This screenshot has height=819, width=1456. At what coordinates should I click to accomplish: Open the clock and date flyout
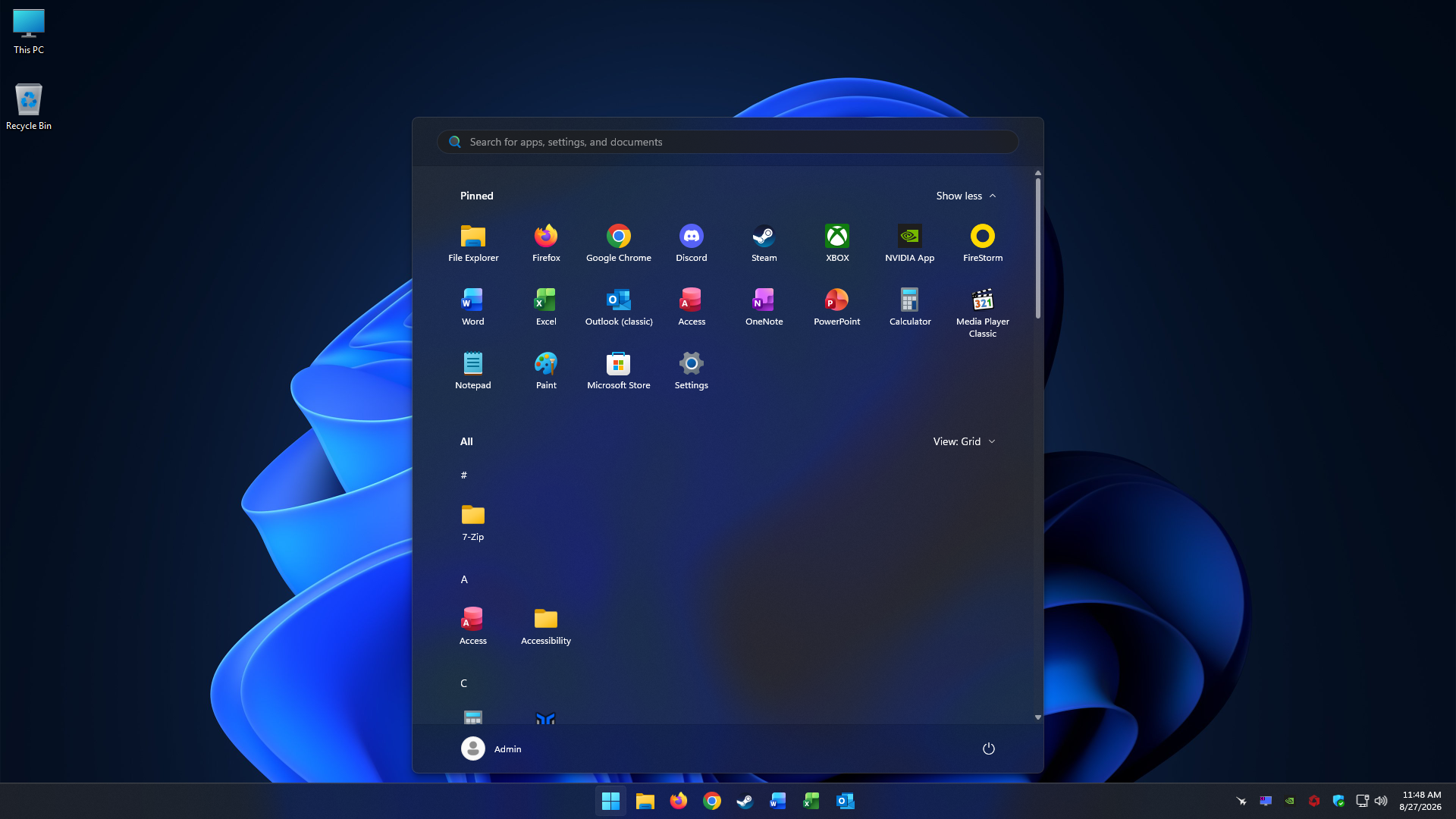pos(1420,801)
